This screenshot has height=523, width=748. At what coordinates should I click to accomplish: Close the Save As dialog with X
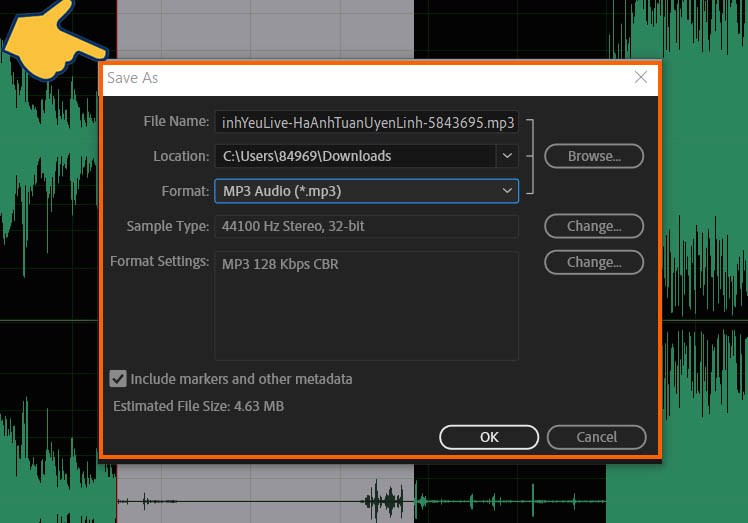641,78
